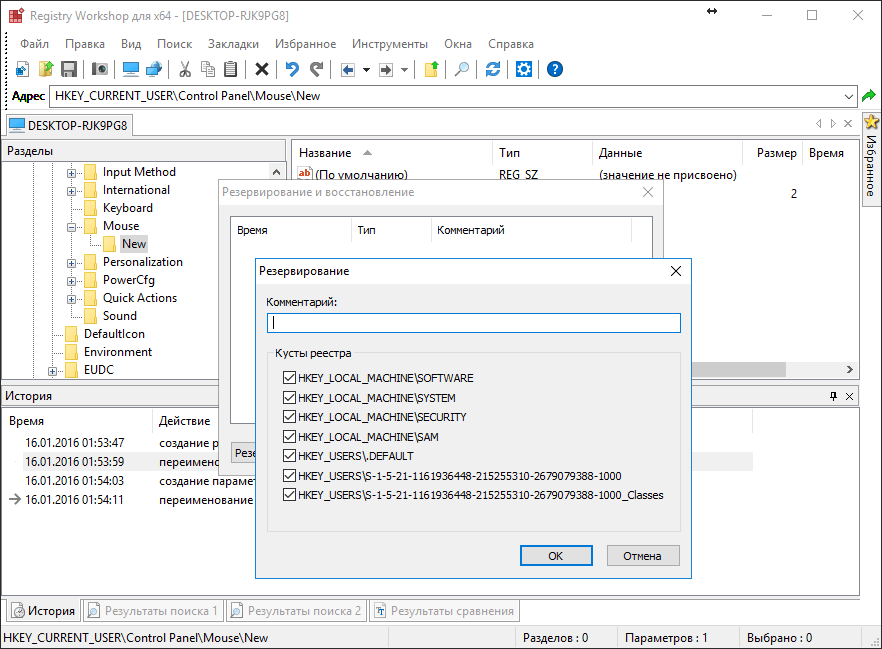Viewport: 882px width, 649px height.
Task: Open settings with the gear icon
Action: point(524,69)
